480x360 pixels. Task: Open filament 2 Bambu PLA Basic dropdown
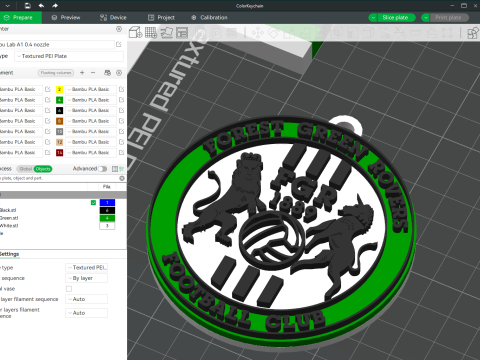click(x=91, y=89)
